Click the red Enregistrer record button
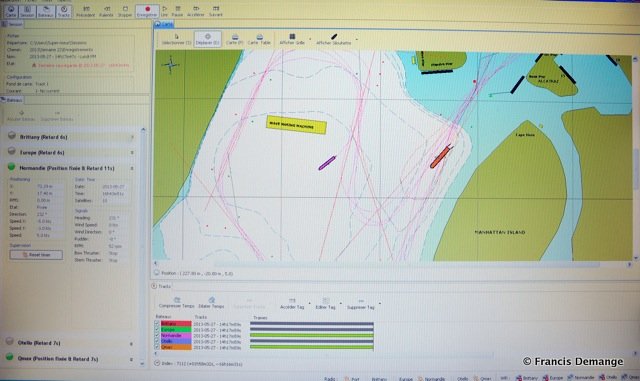This screenshot has height=381, width=640. [x=147, y=11]
